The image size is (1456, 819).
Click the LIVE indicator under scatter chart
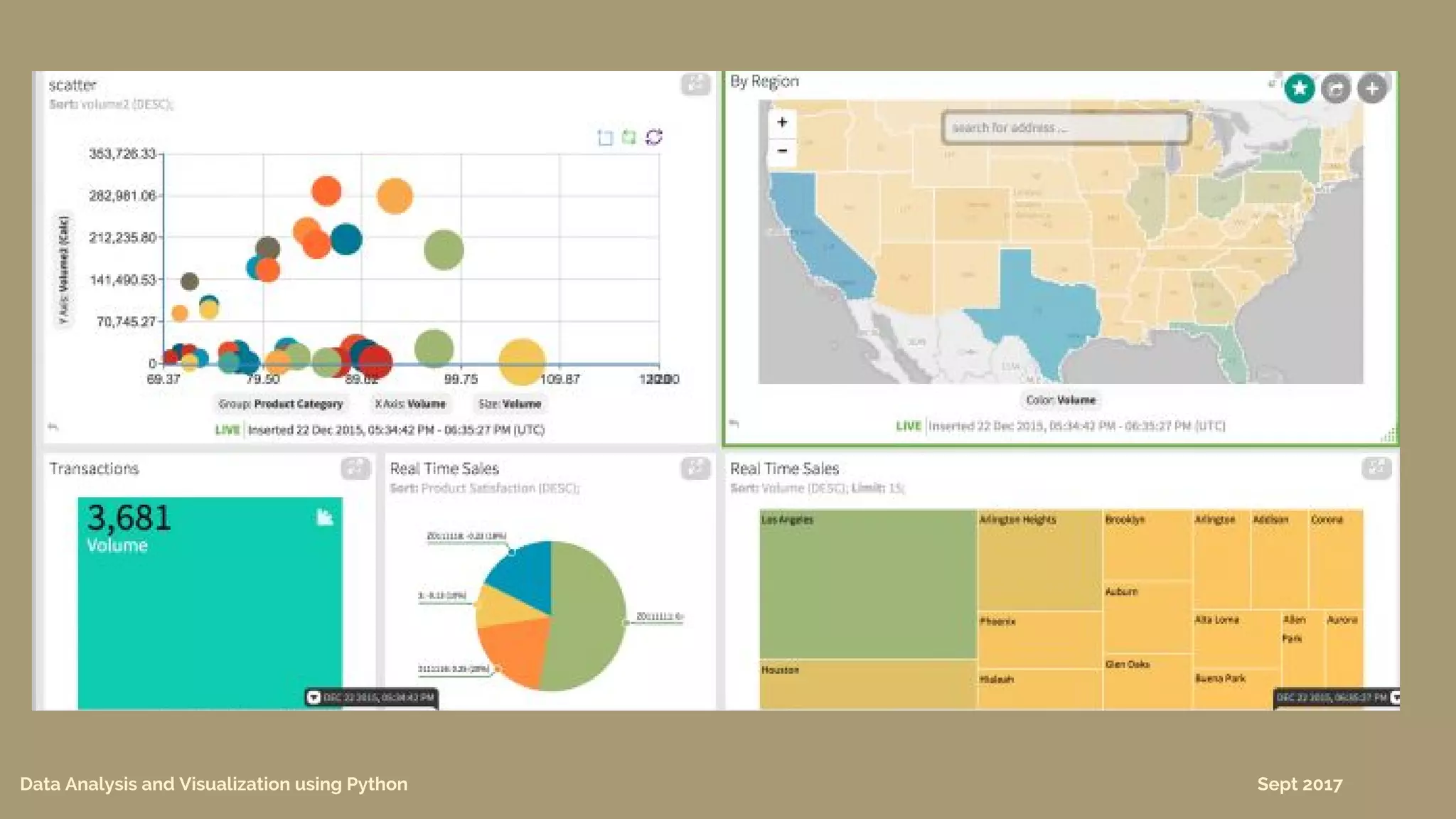[x=227, y=430]
